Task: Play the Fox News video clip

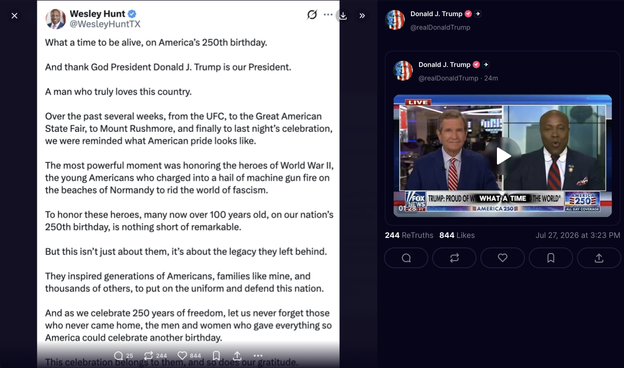Action: pyautogui.click(x=503, y=156)
